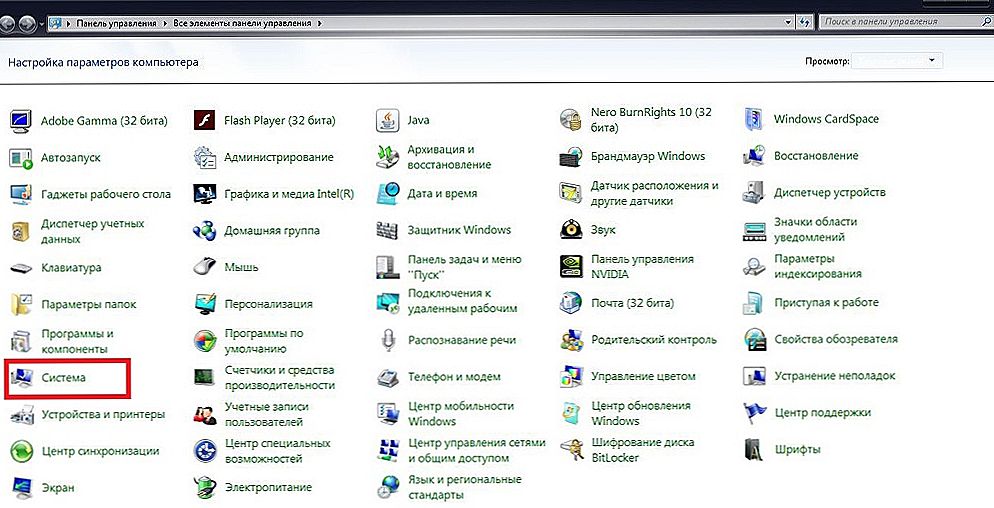Open the Электропитание icon
994x508 pixels.
(204, 488)
